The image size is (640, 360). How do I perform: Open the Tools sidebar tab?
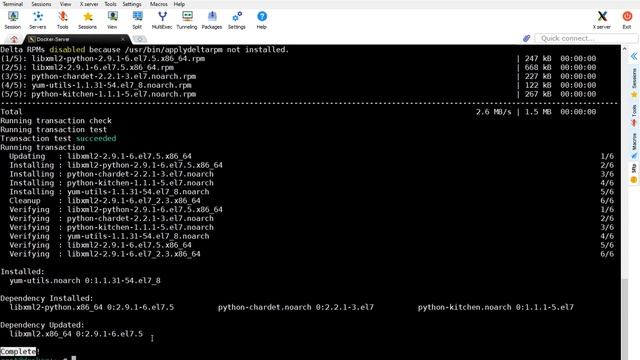point(634,115)
